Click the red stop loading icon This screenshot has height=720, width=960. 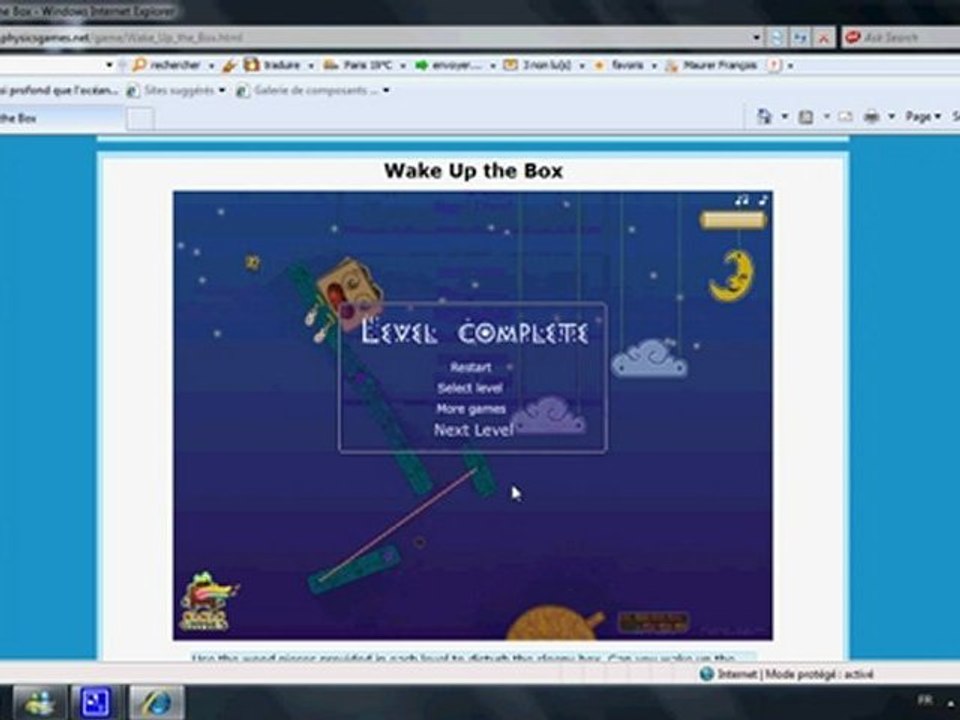tap(823, 38)
